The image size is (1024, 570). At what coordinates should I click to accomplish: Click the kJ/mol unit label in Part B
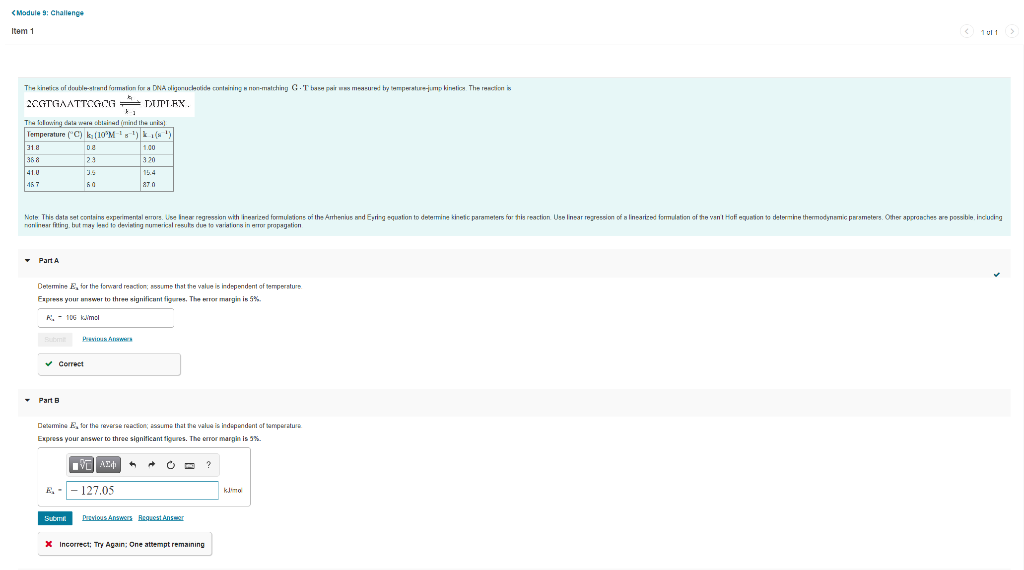point(232,490)
